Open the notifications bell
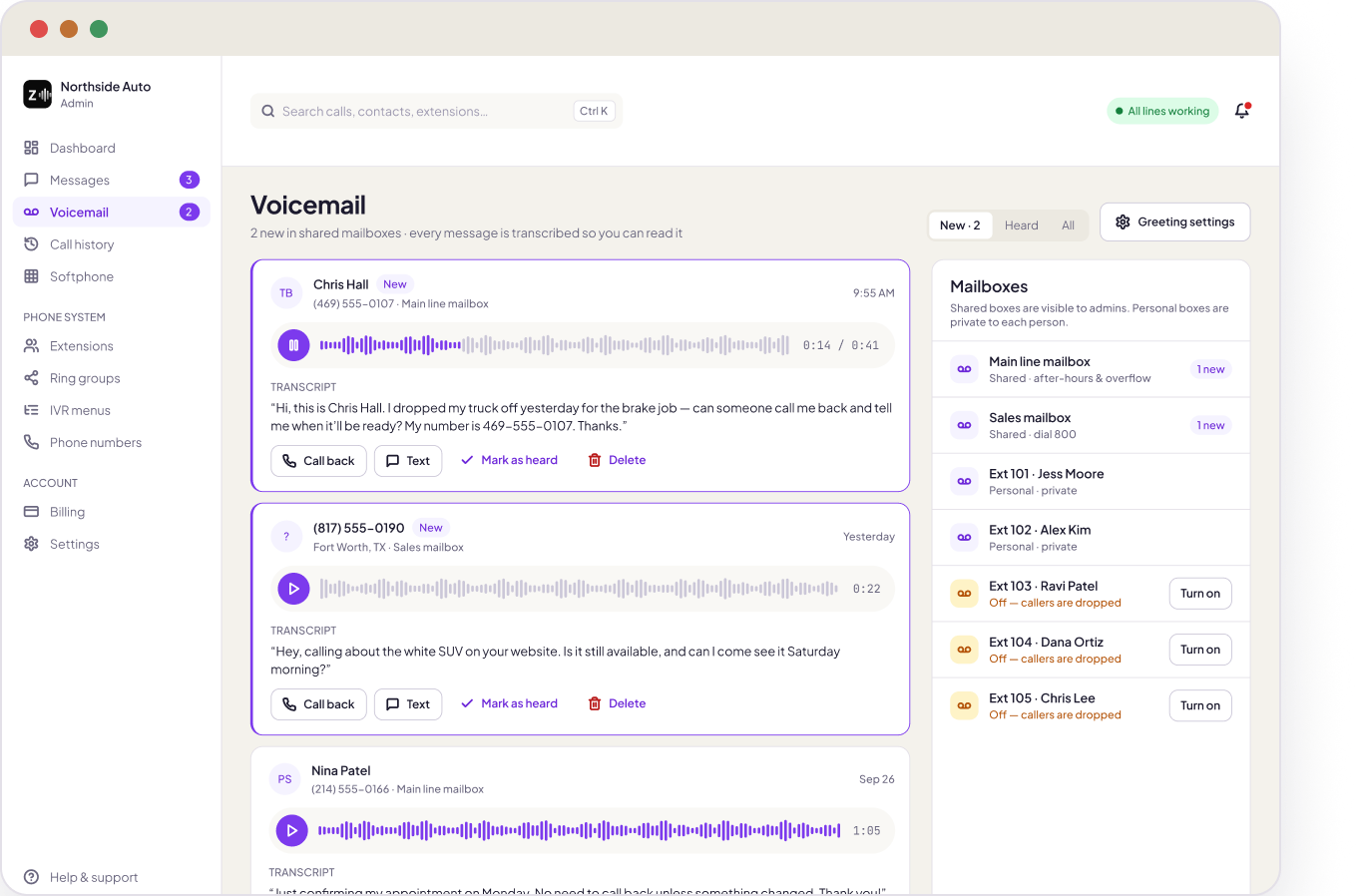This screenshot has height=896, width=1357. coord(1242,111)
